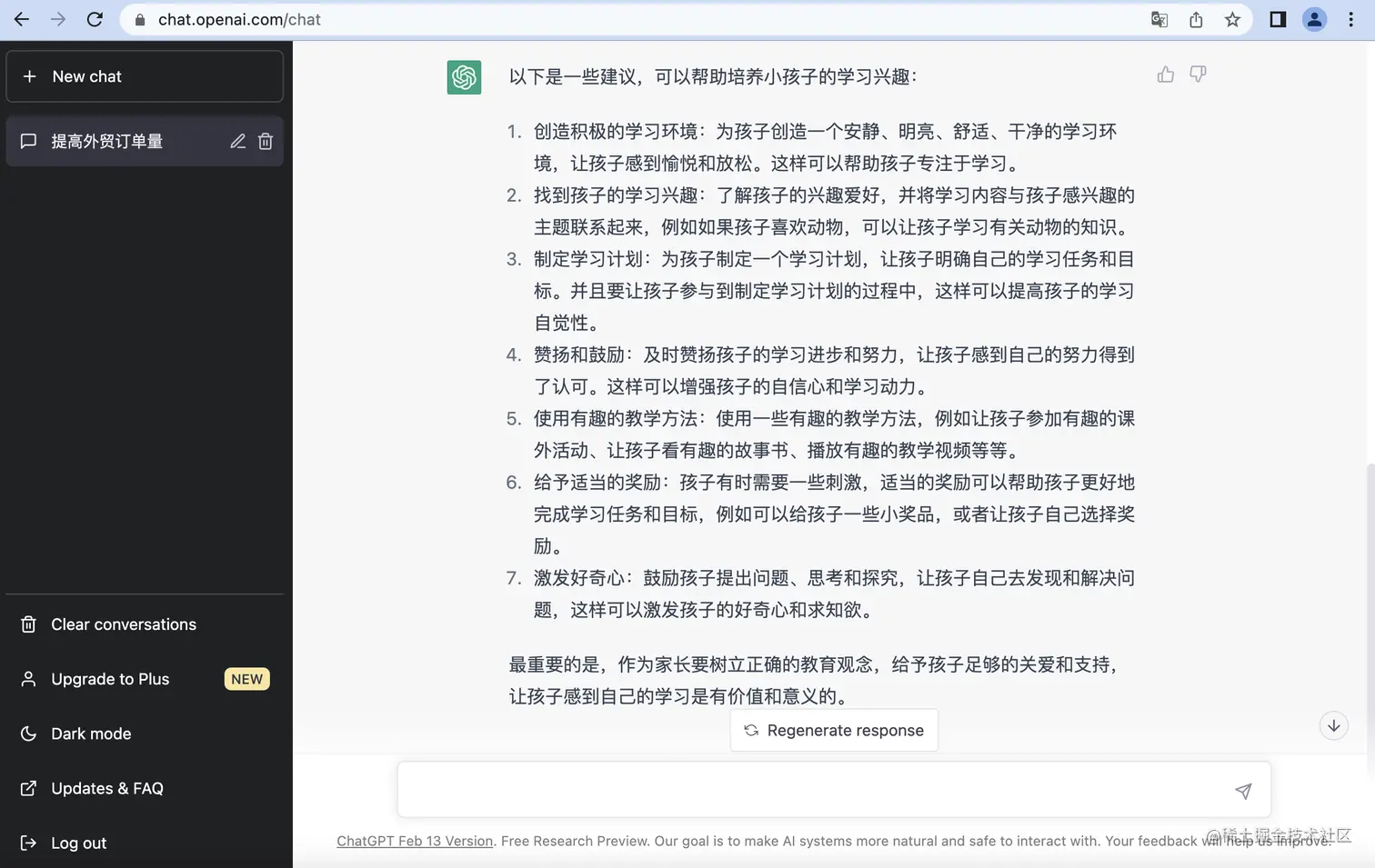Click the NEW badge beside Upgrade
This screenshot has height=868, width=1375.
tap(246, 679)
